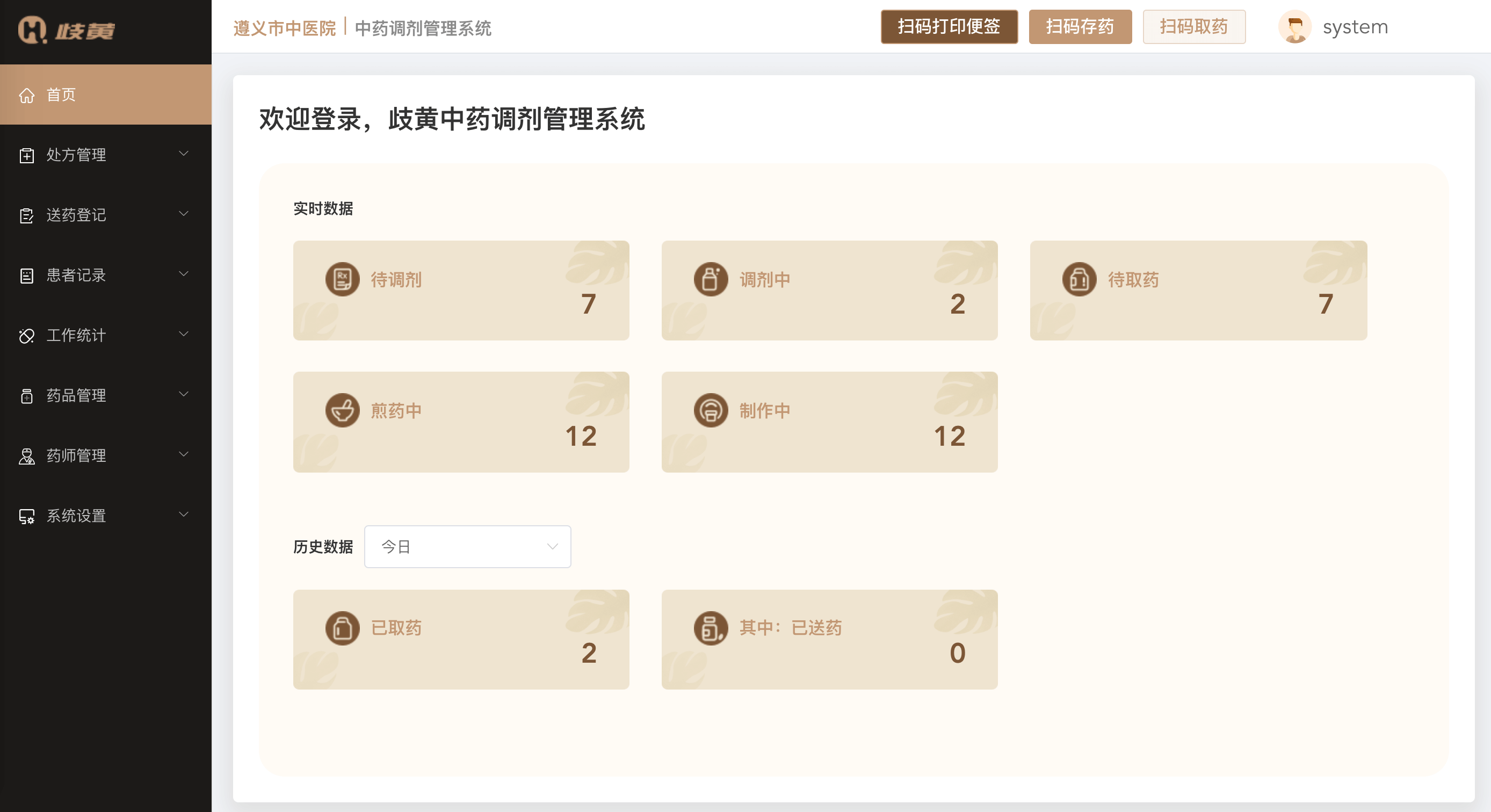The width and height of the screenshot is (1491, 812).
Task: Expand the 系统设置 menu chevron
Action: coord(184,514)
